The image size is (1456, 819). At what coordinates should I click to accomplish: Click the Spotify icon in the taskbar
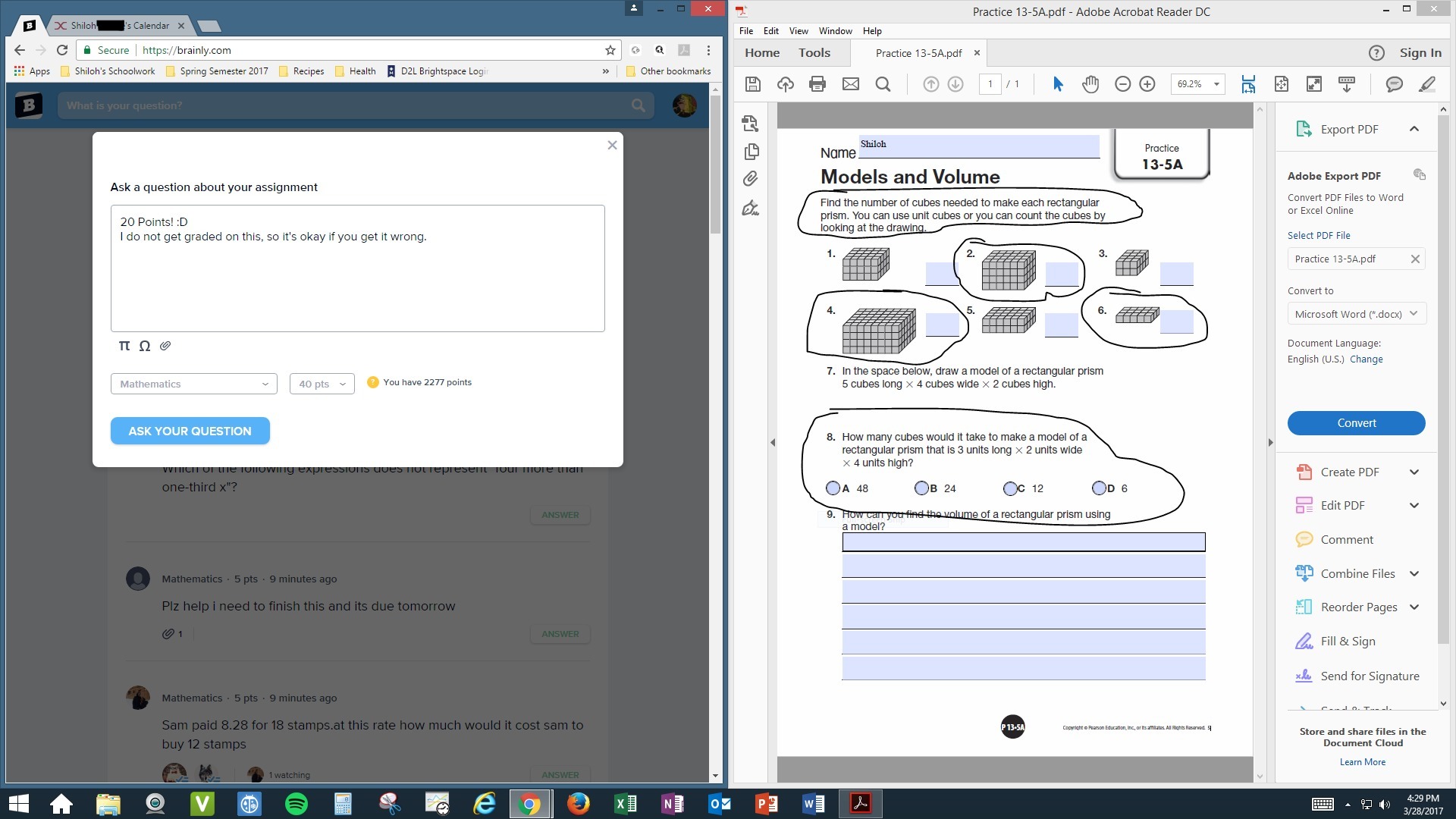tap(296, 803)
